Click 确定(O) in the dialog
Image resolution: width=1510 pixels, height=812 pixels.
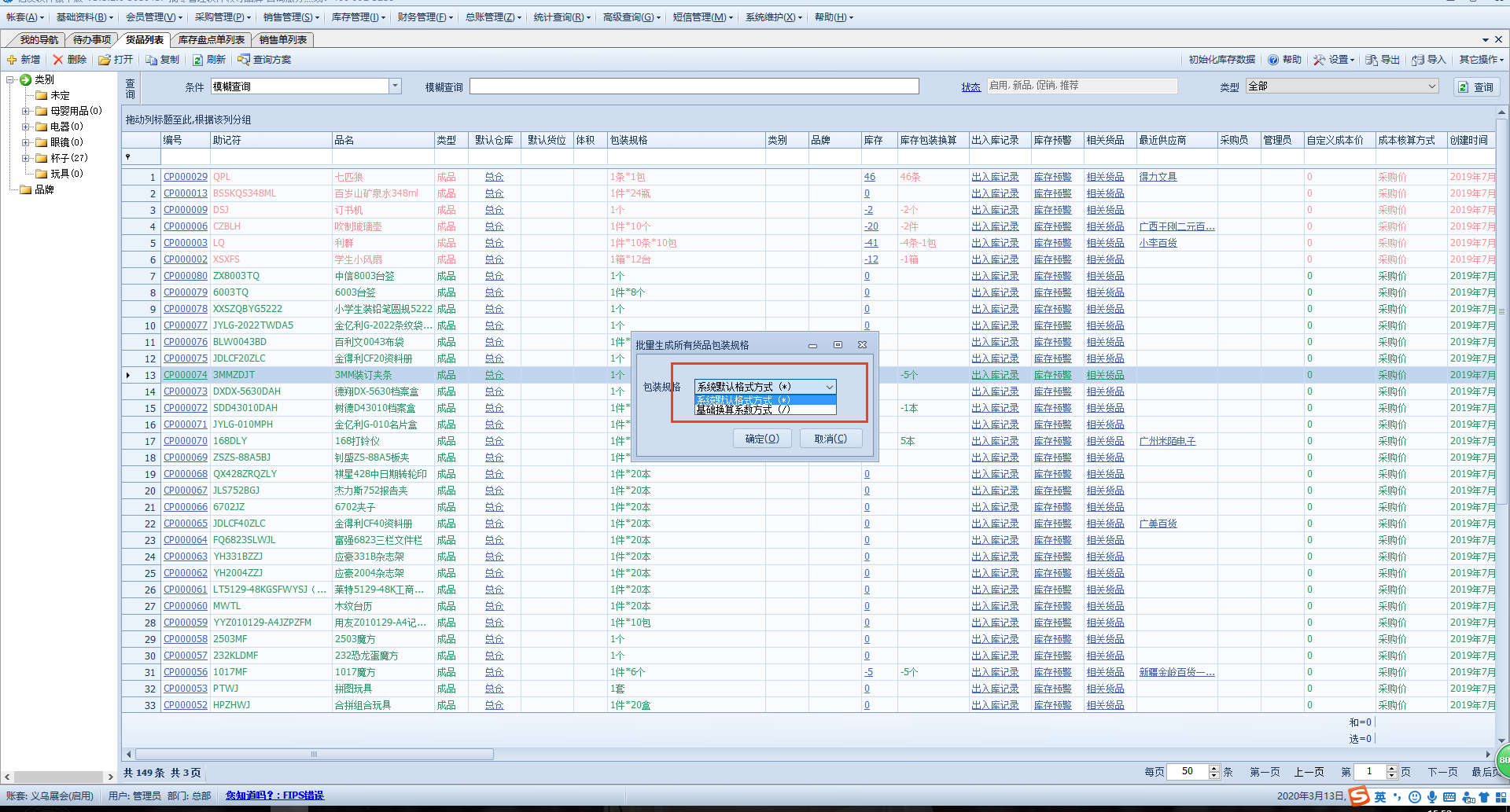[x=762, y=439]
